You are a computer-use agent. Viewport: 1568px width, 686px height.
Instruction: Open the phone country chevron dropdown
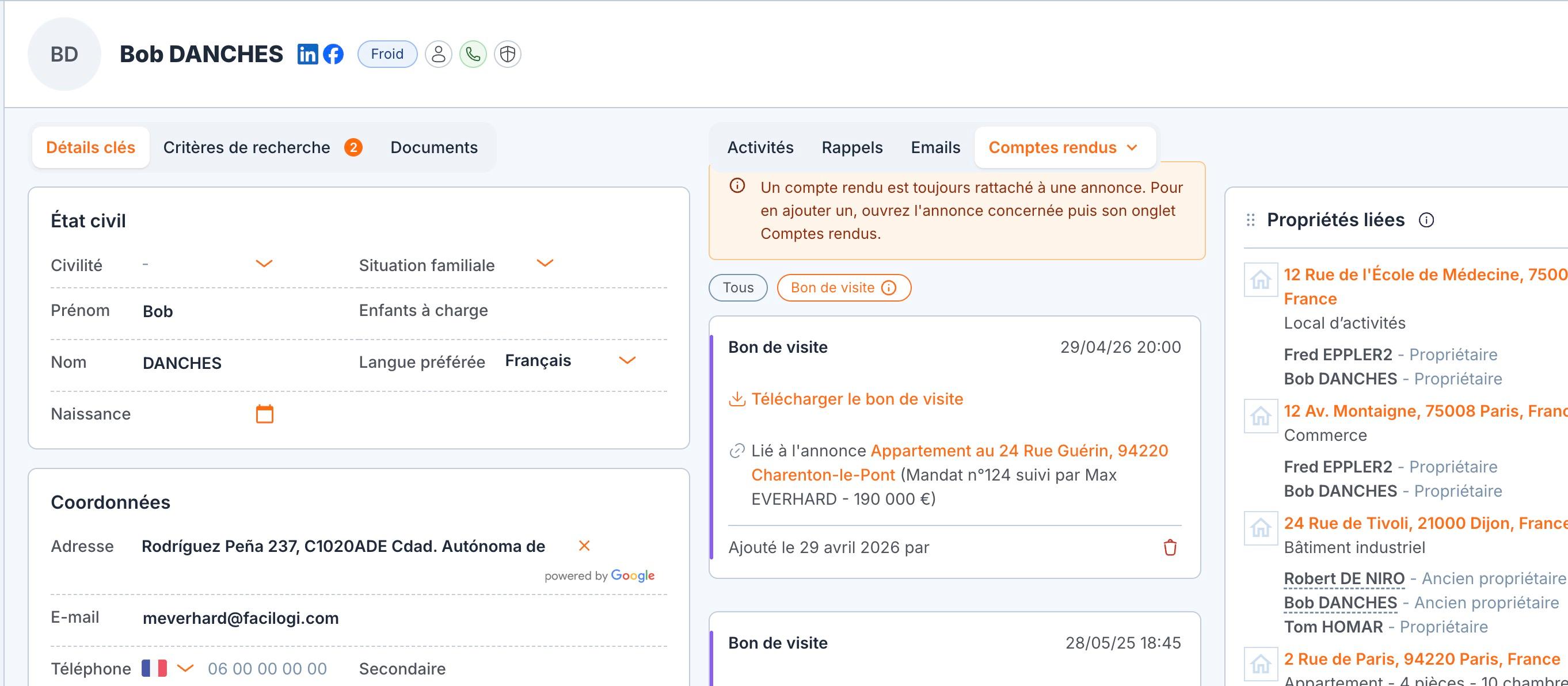[x=185, y=668]
